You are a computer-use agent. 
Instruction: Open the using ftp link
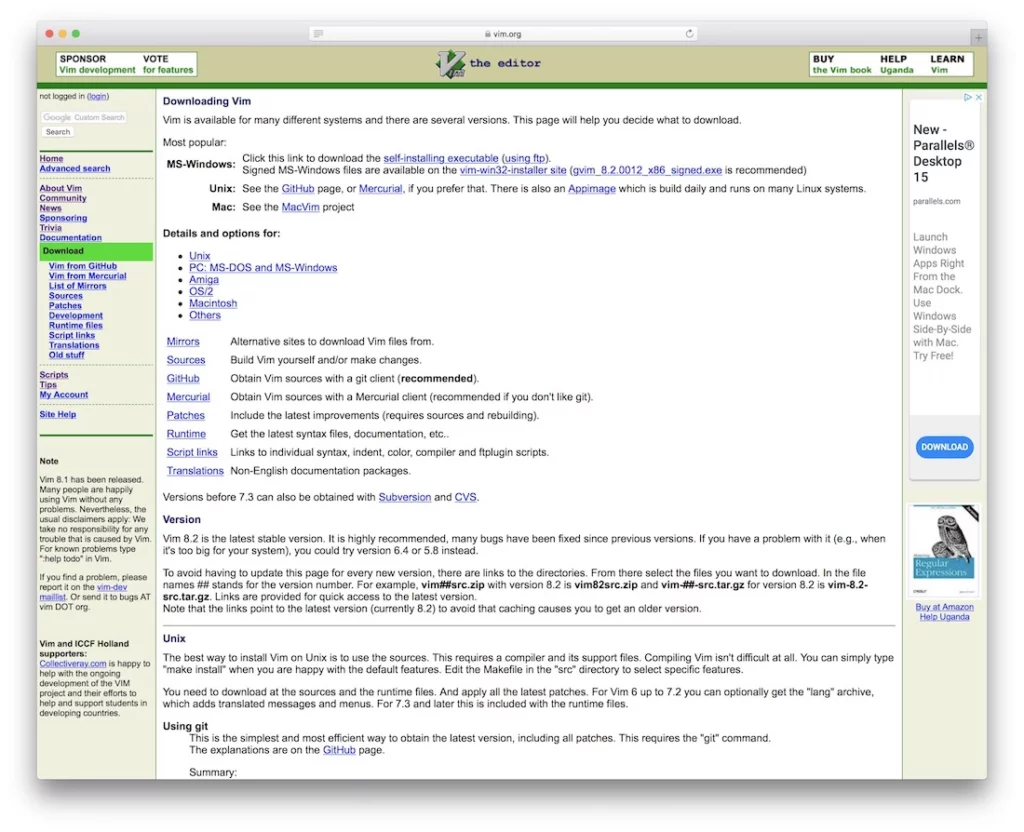coord(524,158)
